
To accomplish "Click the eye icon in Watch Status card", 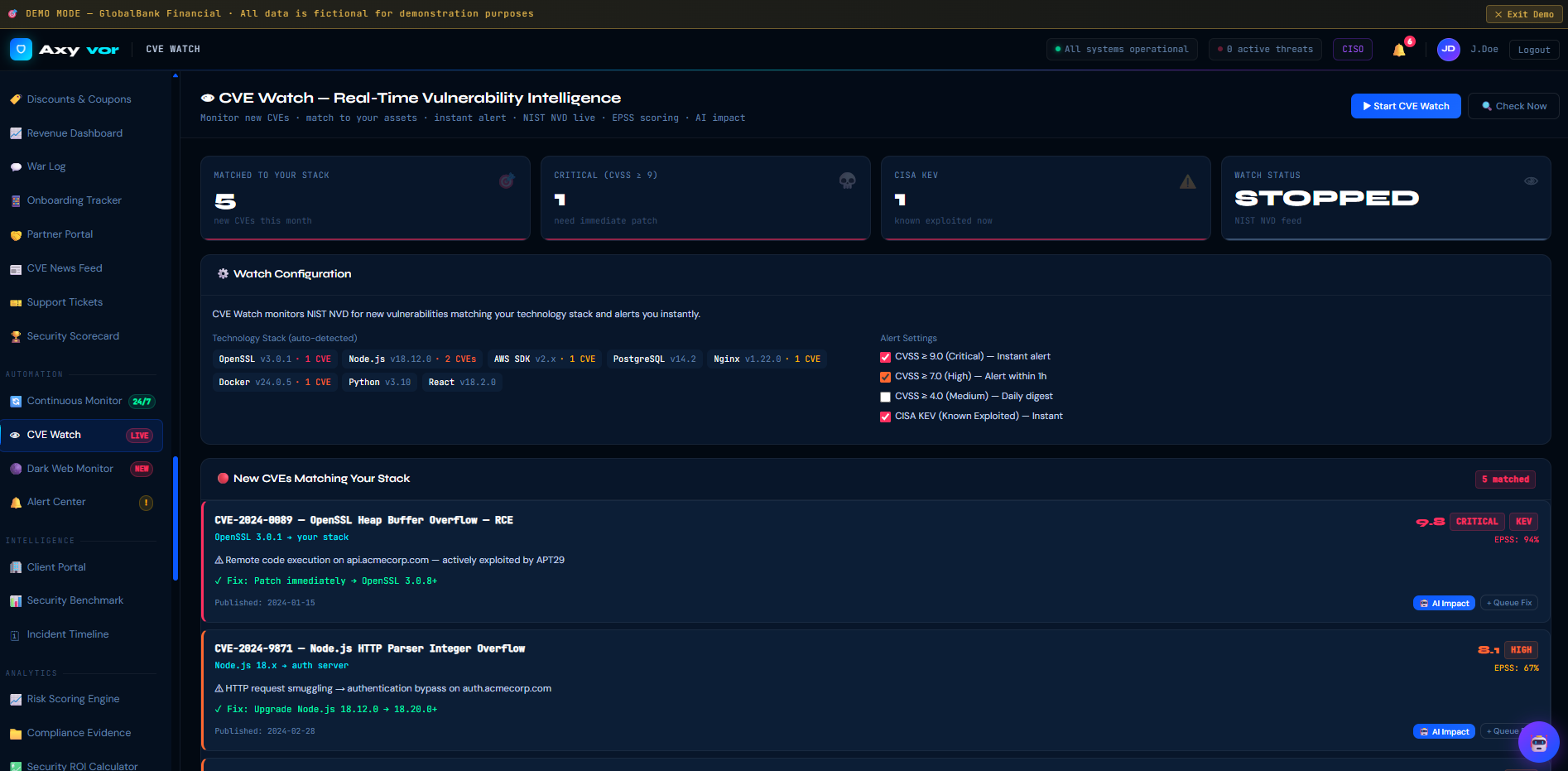I will tap(1531, 181).
